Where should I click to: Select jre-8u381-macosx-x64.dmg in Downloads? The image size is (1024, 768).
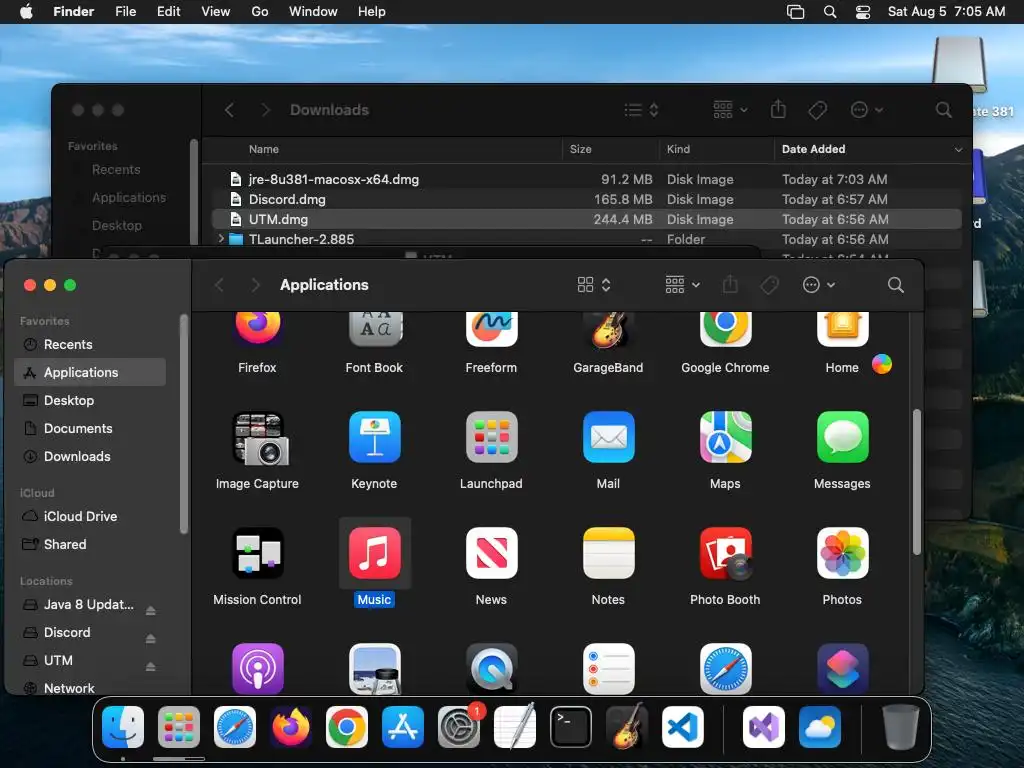click(x=587, y=179)
